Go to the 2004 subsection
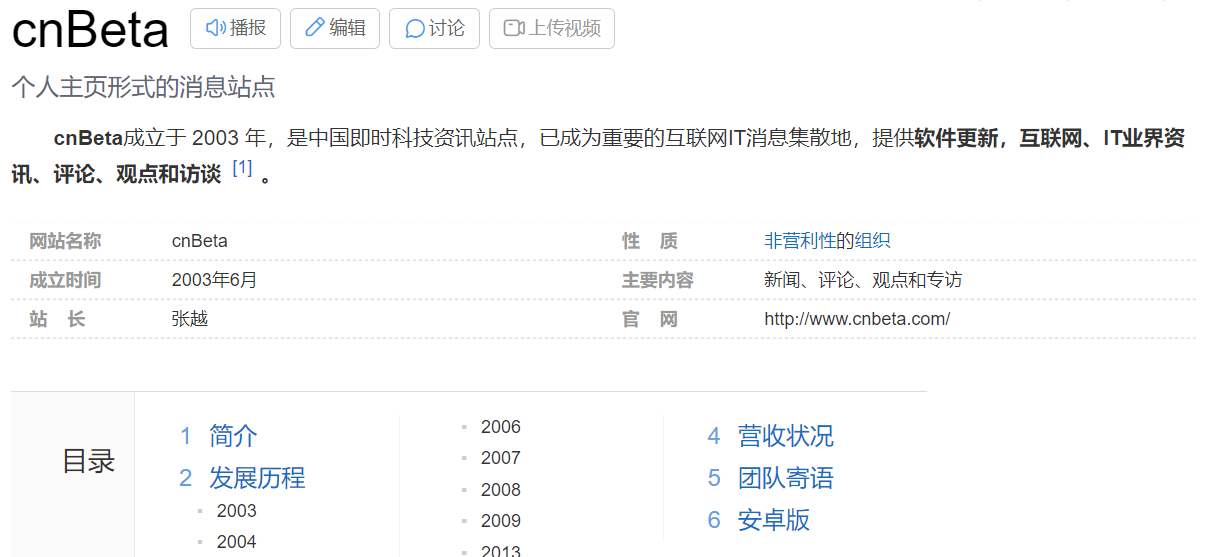This screenshot has width=1227, height=557. pos(236,542)
